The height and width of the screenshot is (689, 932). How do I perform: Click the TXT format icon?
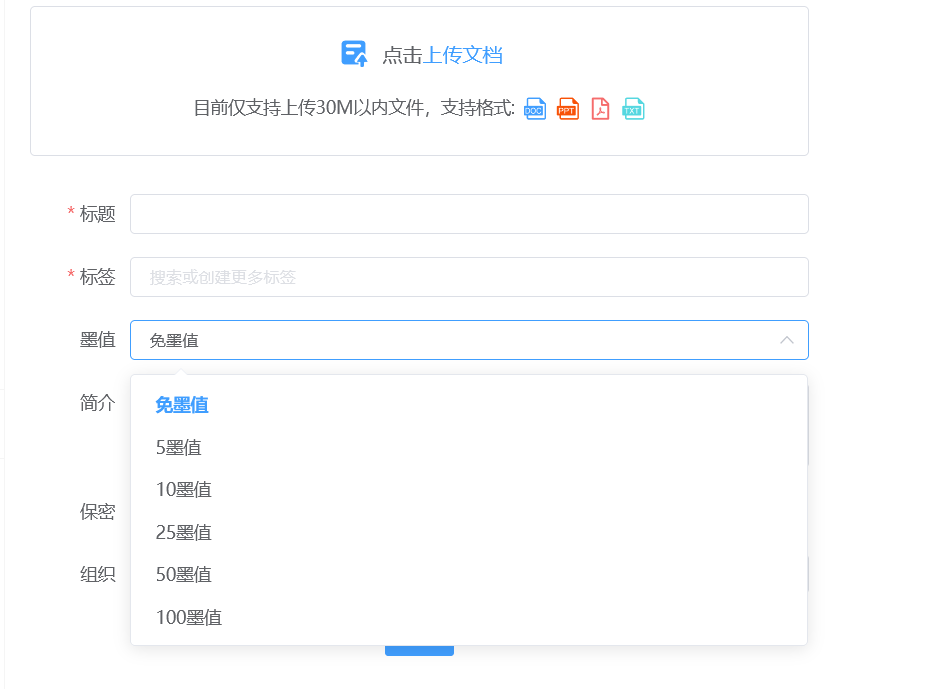[x=633, y=109]
